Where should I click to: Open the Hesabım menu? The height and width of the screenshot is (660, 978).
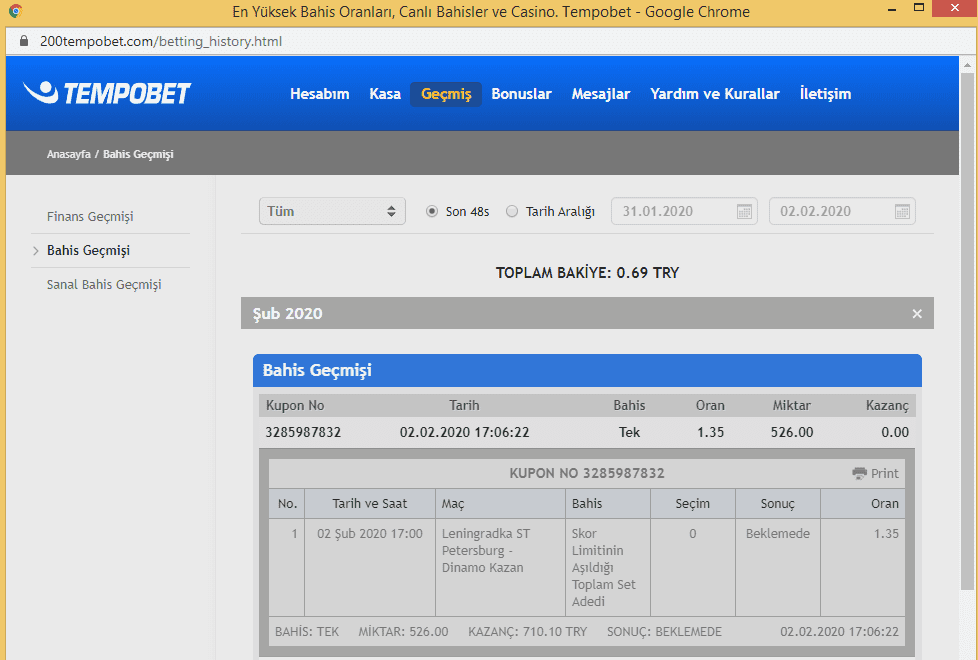(319, 94)
